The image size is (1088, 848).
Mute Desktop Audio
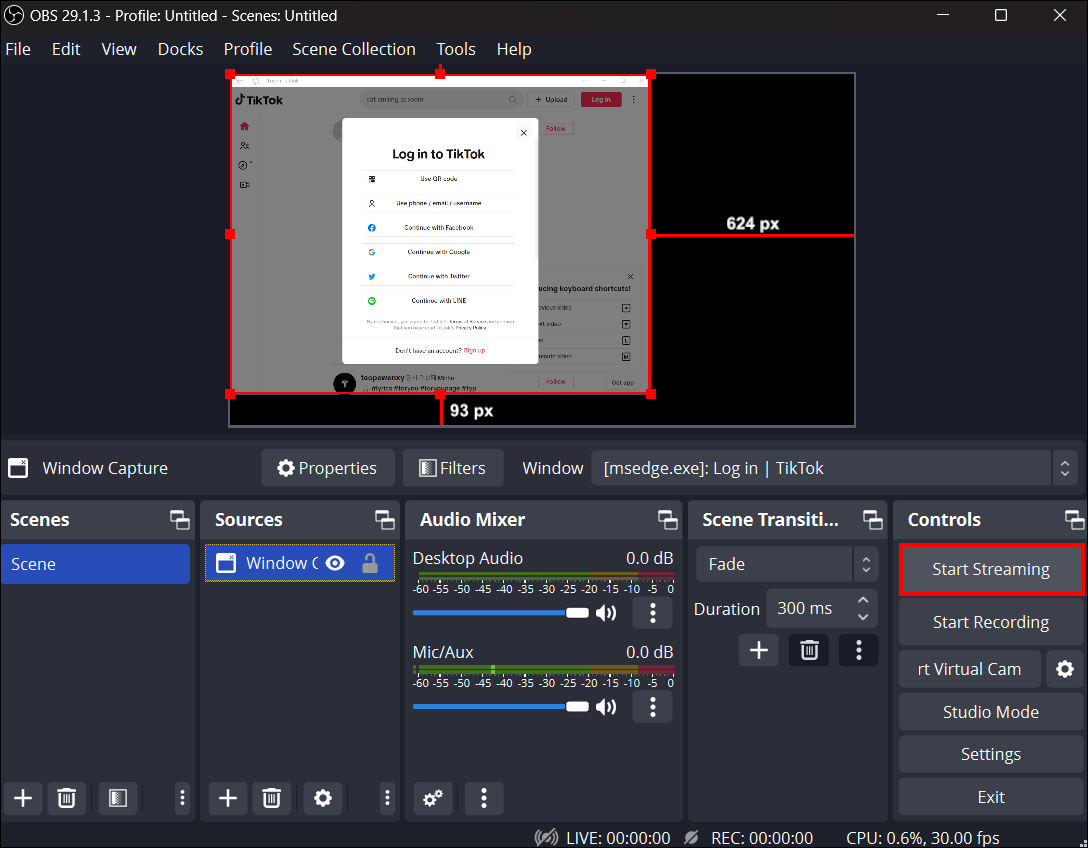click(x=606, y=612)
